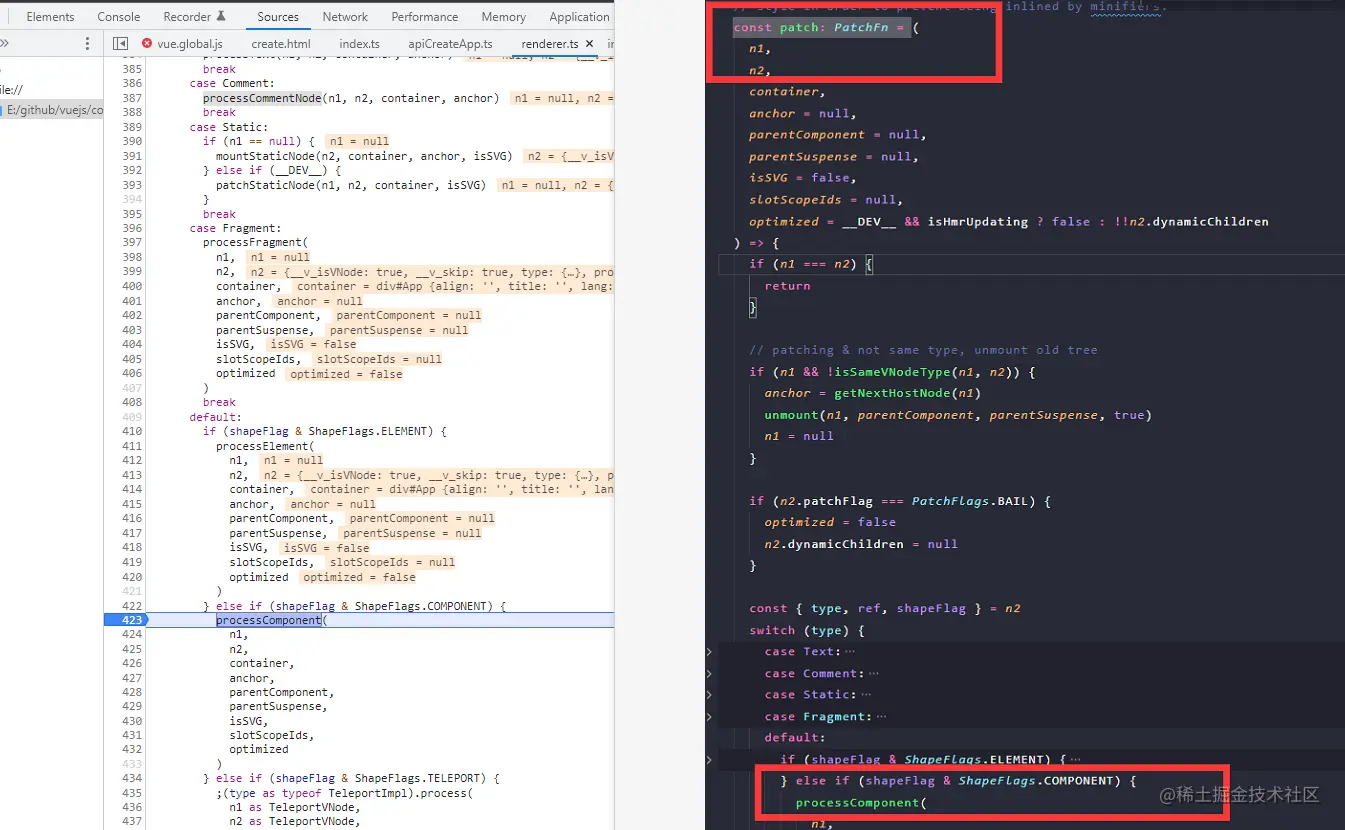The image size is (1345, 830).
Task: Open the apiCreateApp.ts file tab
Action: [x=451, y=44]
